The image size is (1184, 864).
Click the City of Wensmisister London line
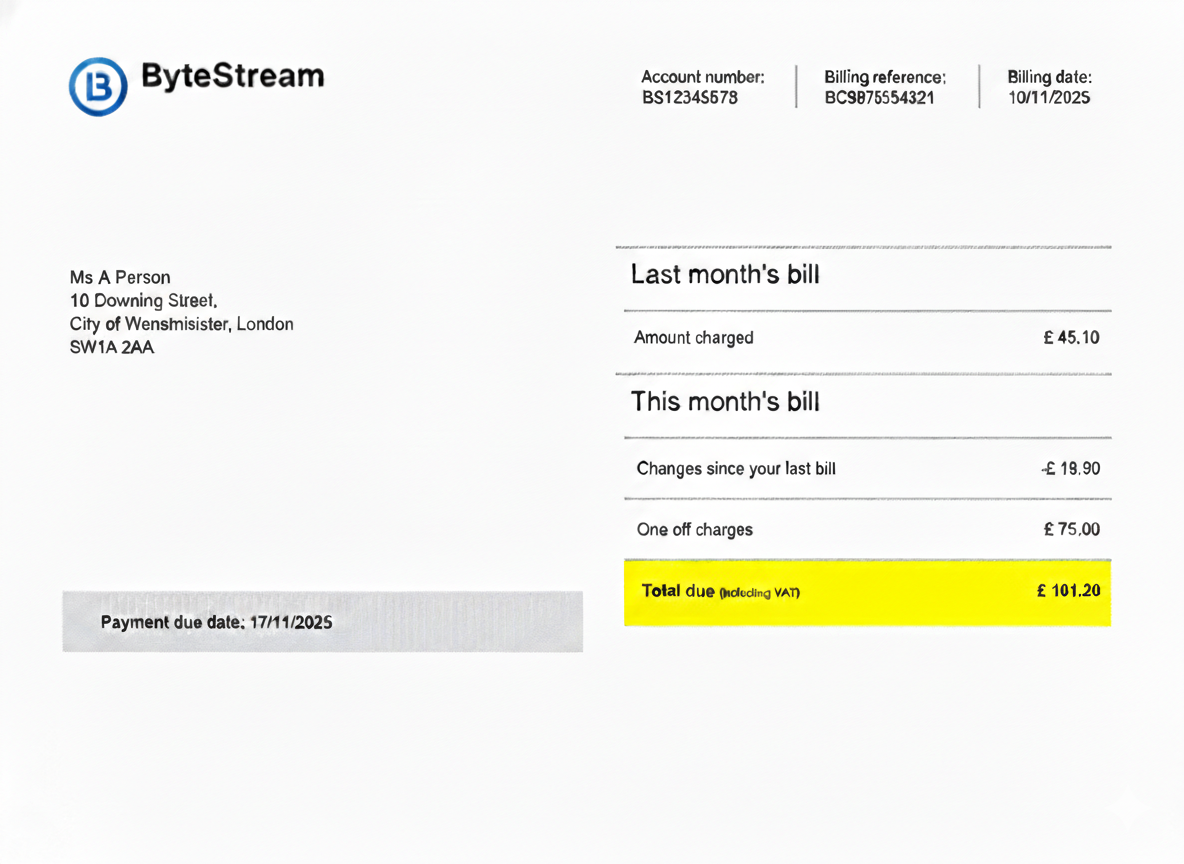[x=181, y=324]
